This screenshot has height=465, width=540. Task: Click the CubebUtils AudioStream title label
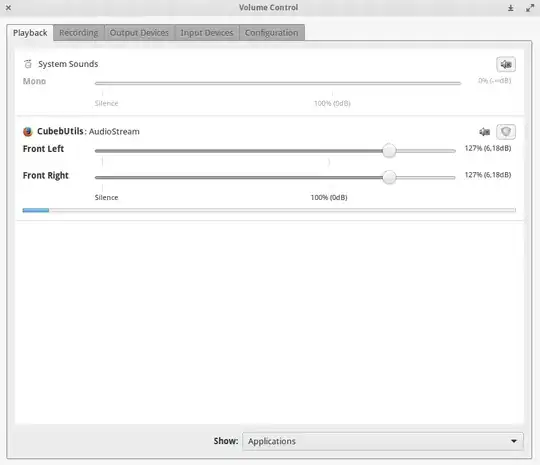tap(88, 132)
